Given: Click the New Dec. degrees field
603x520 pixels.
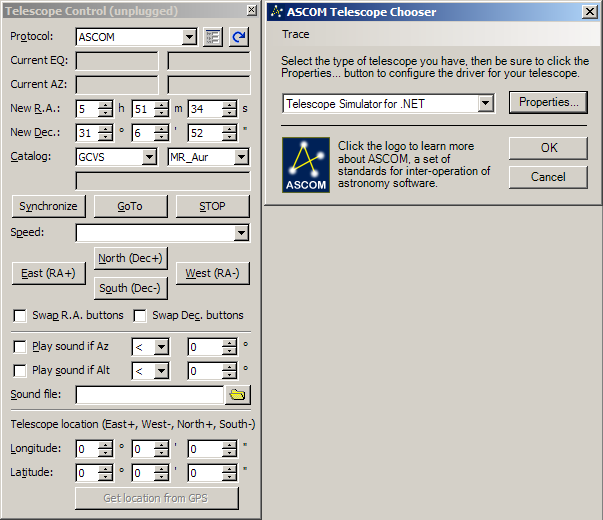Looking at the screenshot, I should [x=88, y=133].
